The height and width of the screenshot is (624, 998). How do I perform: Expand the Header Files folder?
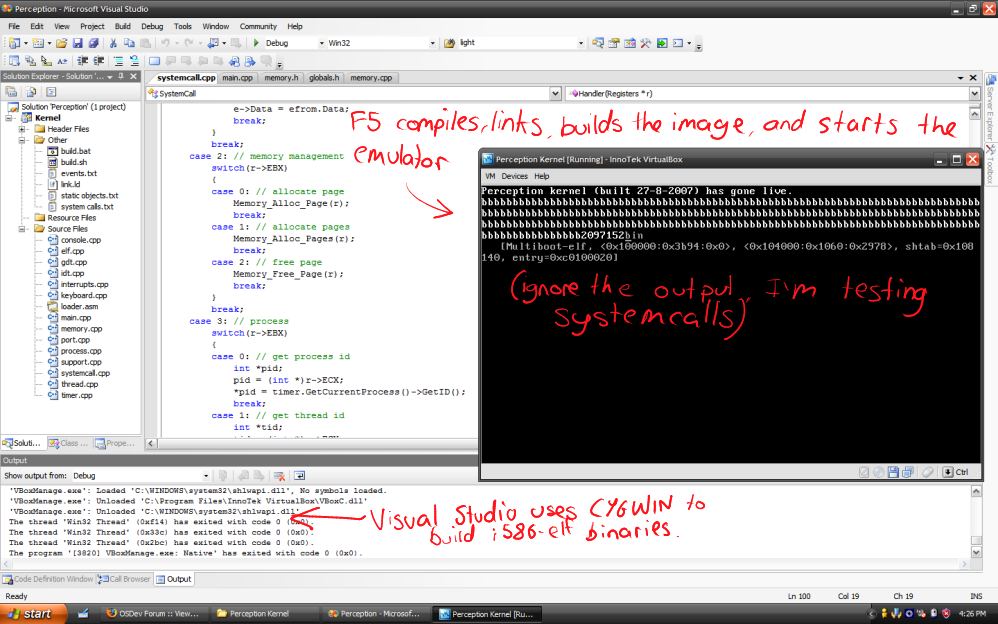pyautogui.click(x=22, y=129)
